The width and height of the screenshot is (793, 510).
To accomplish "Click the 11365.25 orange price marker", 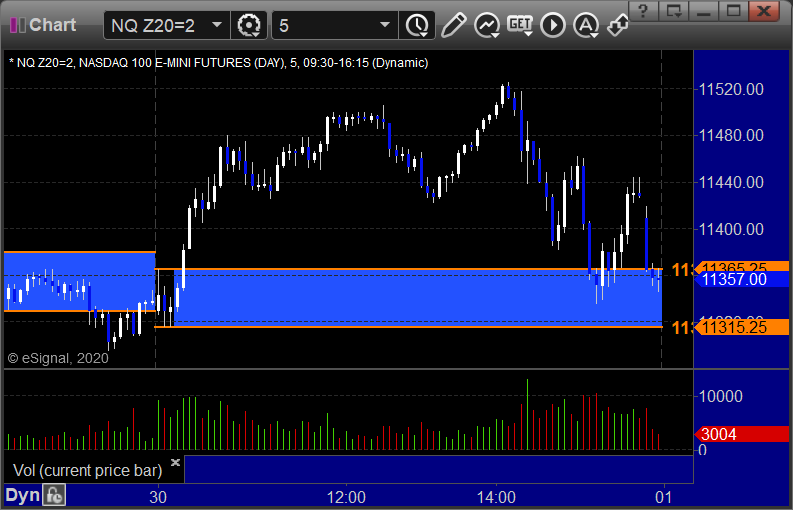I will [741, 267].
